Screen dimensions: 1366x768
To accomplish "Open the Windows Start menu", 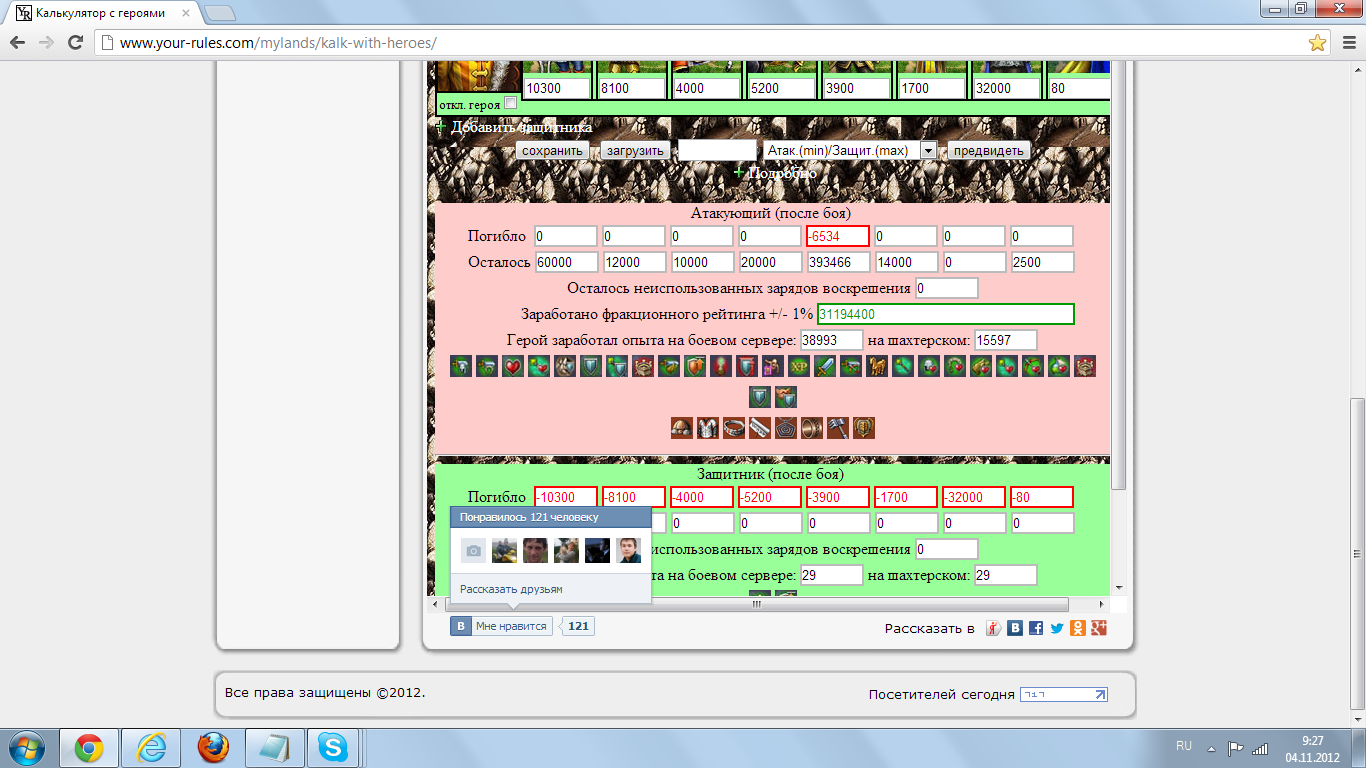I will tap(25, 748).
